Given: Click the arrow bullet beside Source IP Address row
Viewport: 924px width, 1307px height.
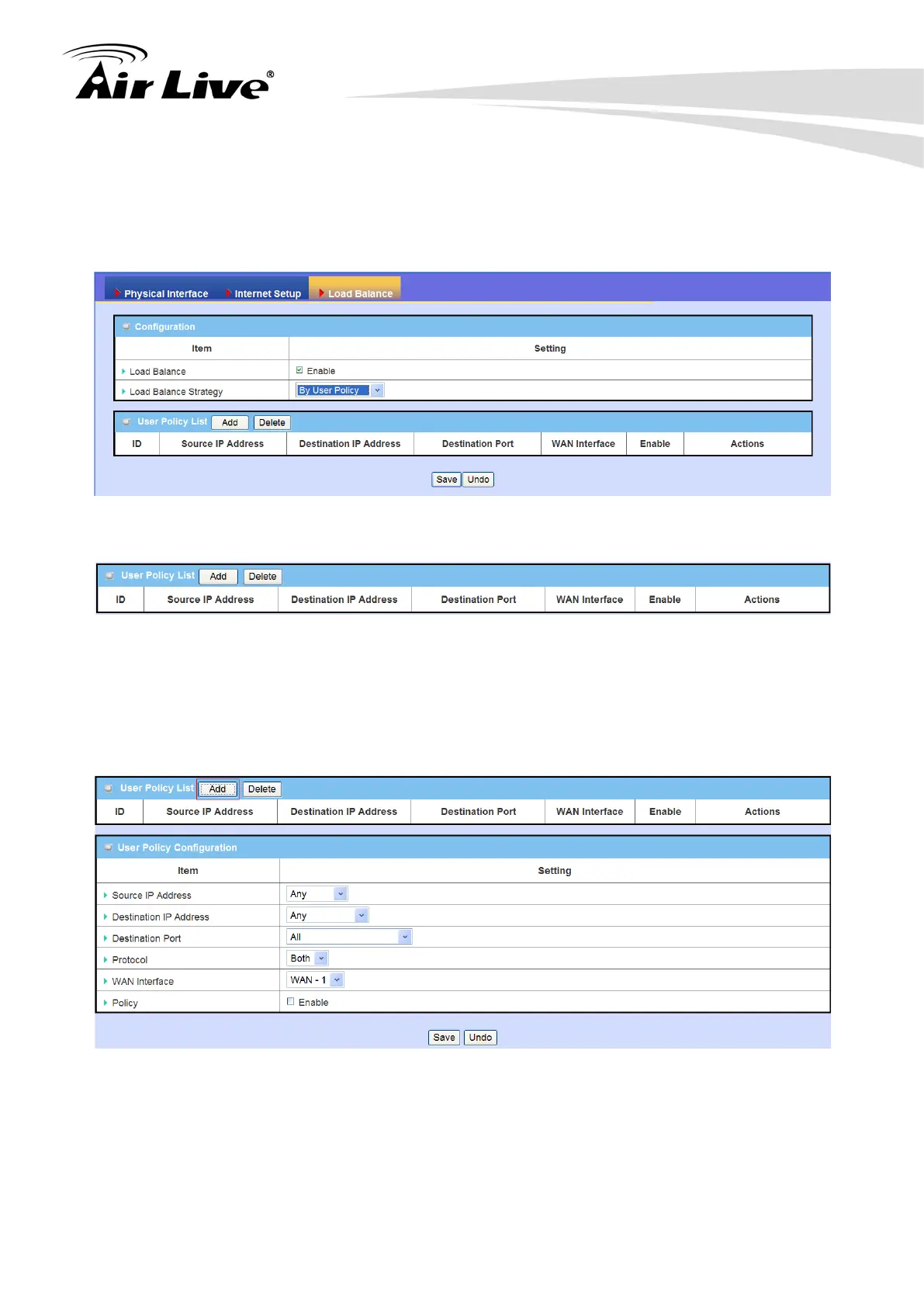Looking at the screenshot, I should [106, 895].
